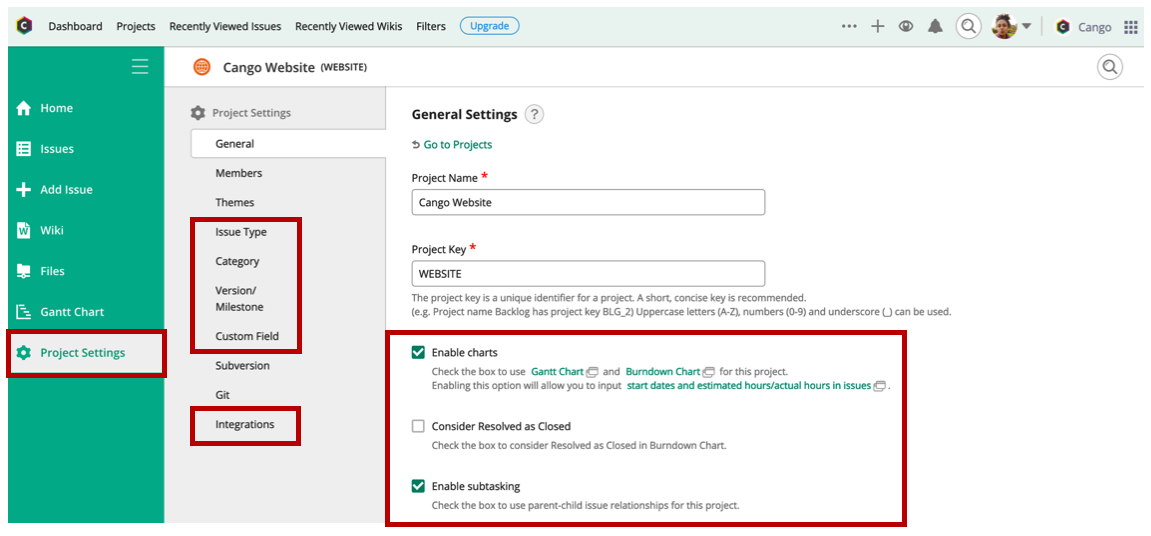Click the Cango Website project globe icon
This screenshot has height=536, width=1151.
[202, 67]
